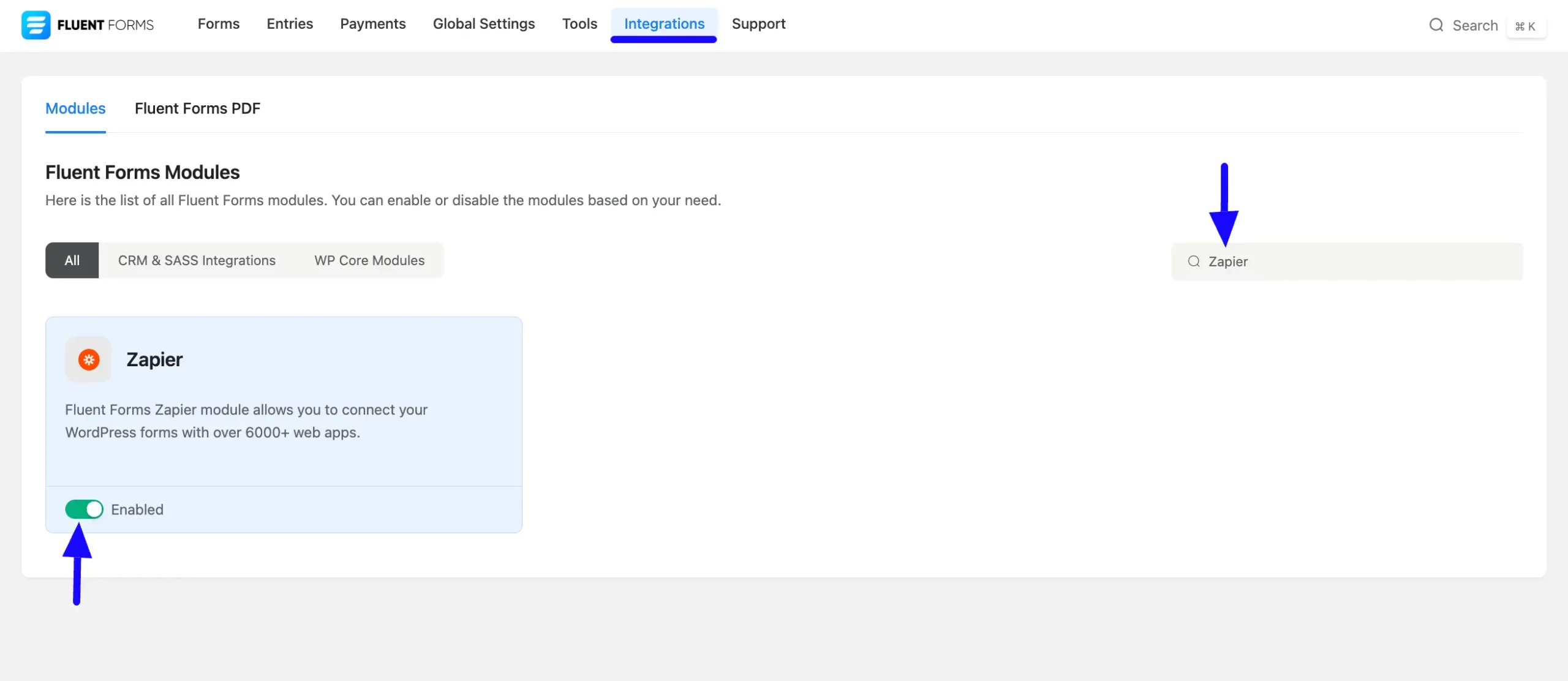This screenshot has height=681, width=1568.
Task: Filter by CRM & SASS Integrations
Action: [x=197, y=260]
